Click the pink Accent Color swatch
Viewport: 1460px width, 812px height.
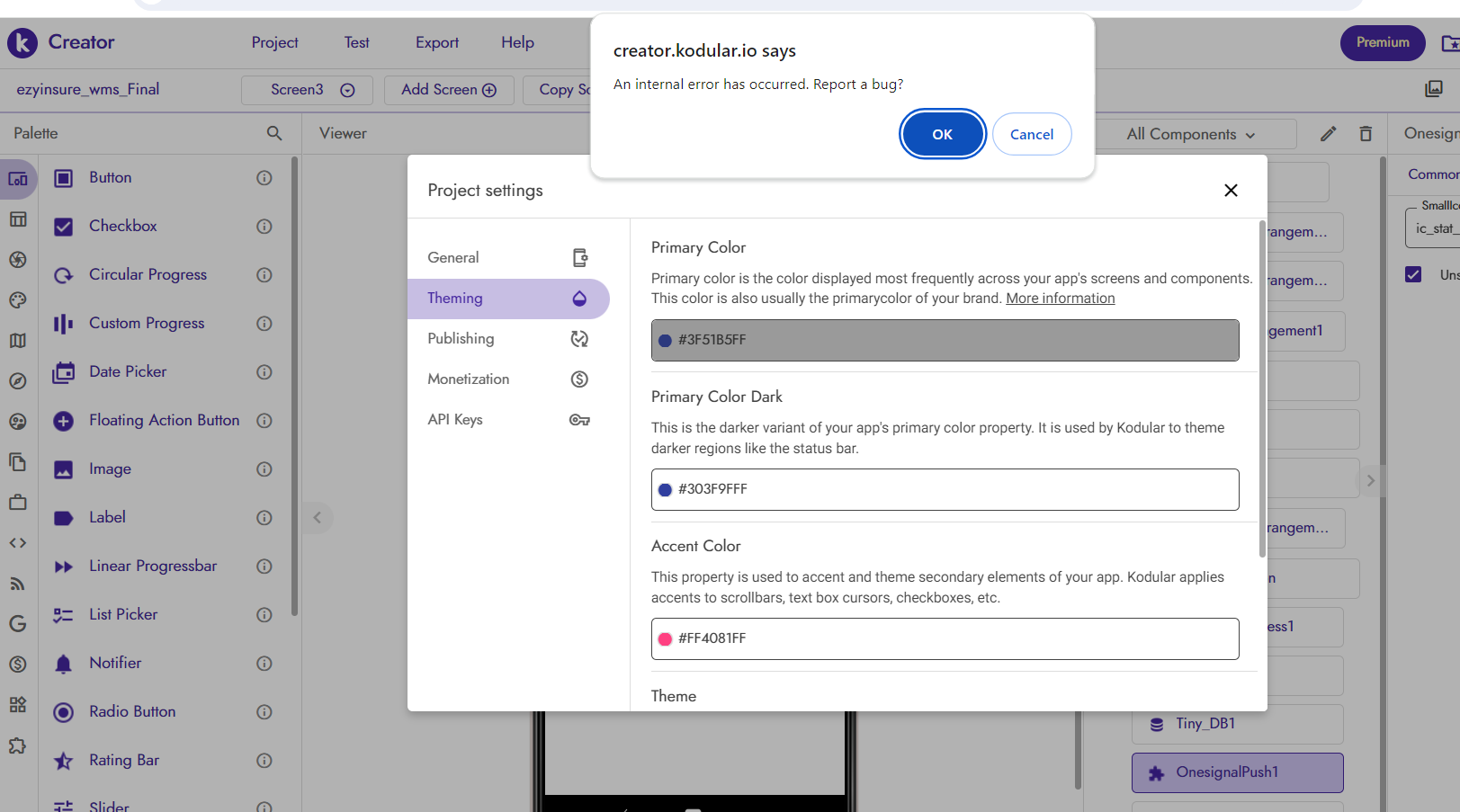[x=666, y=639]
